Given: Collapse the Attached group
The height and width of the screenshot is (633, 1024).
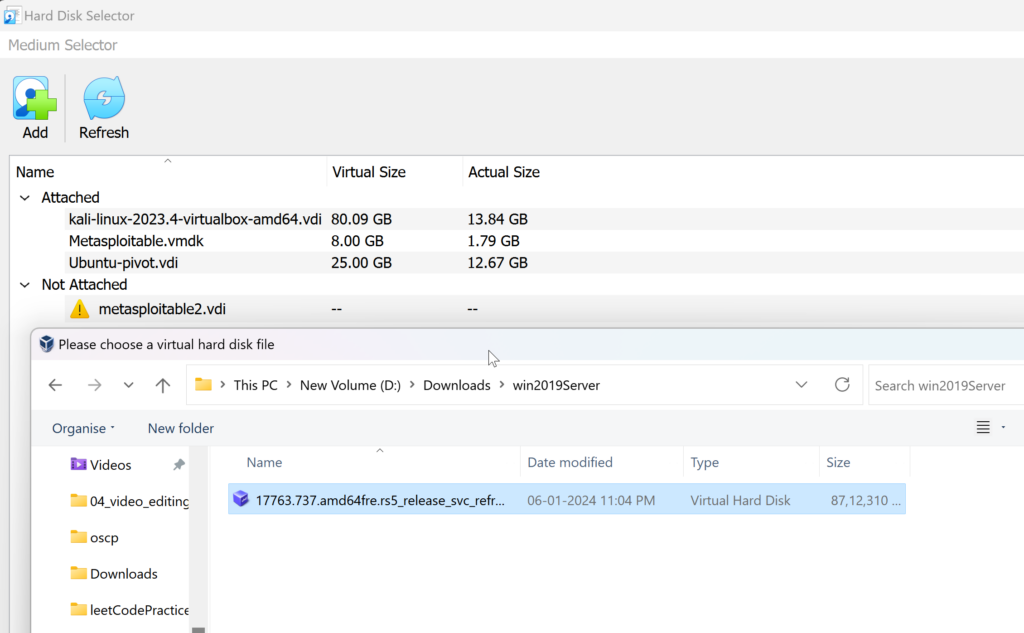Looking at the screenshot, I should [25, 197].
